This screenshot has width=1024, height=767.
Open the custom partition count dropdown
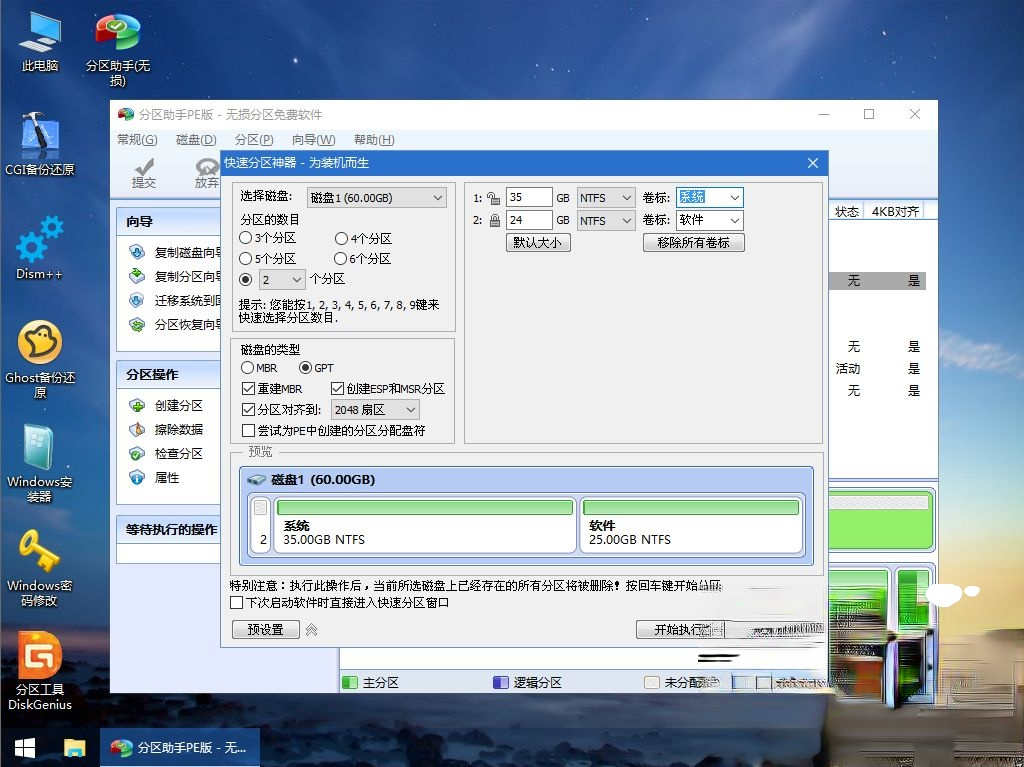(x=281, y=280)
